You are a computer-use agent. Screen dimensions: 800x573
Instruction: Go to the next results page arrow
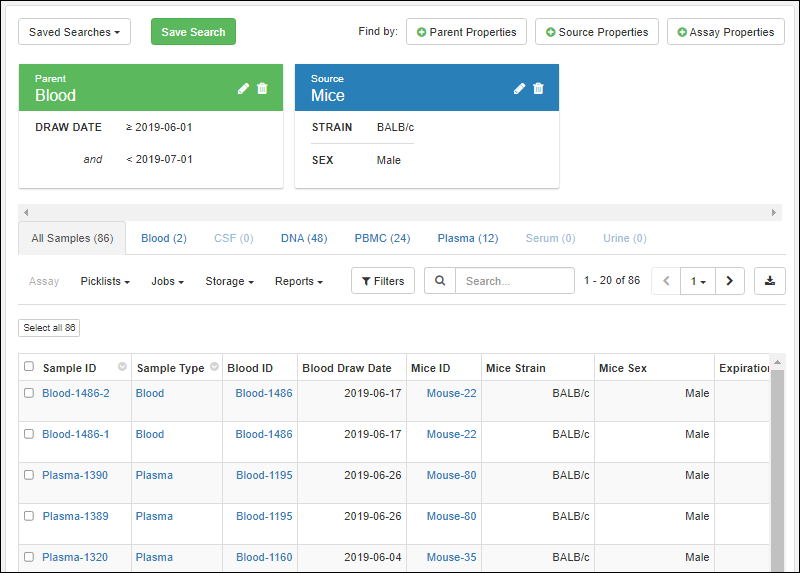coord(729,281)
